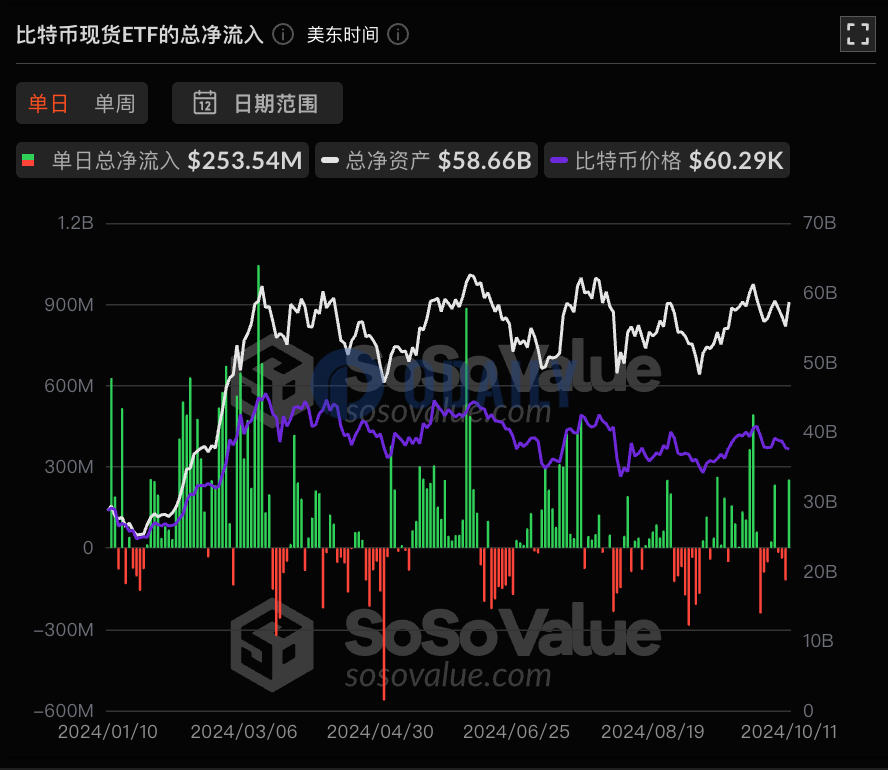This screenshot has height=770, width=888.
Task: Click the purple line marker for 比特币价格
Action: [559, 161]
